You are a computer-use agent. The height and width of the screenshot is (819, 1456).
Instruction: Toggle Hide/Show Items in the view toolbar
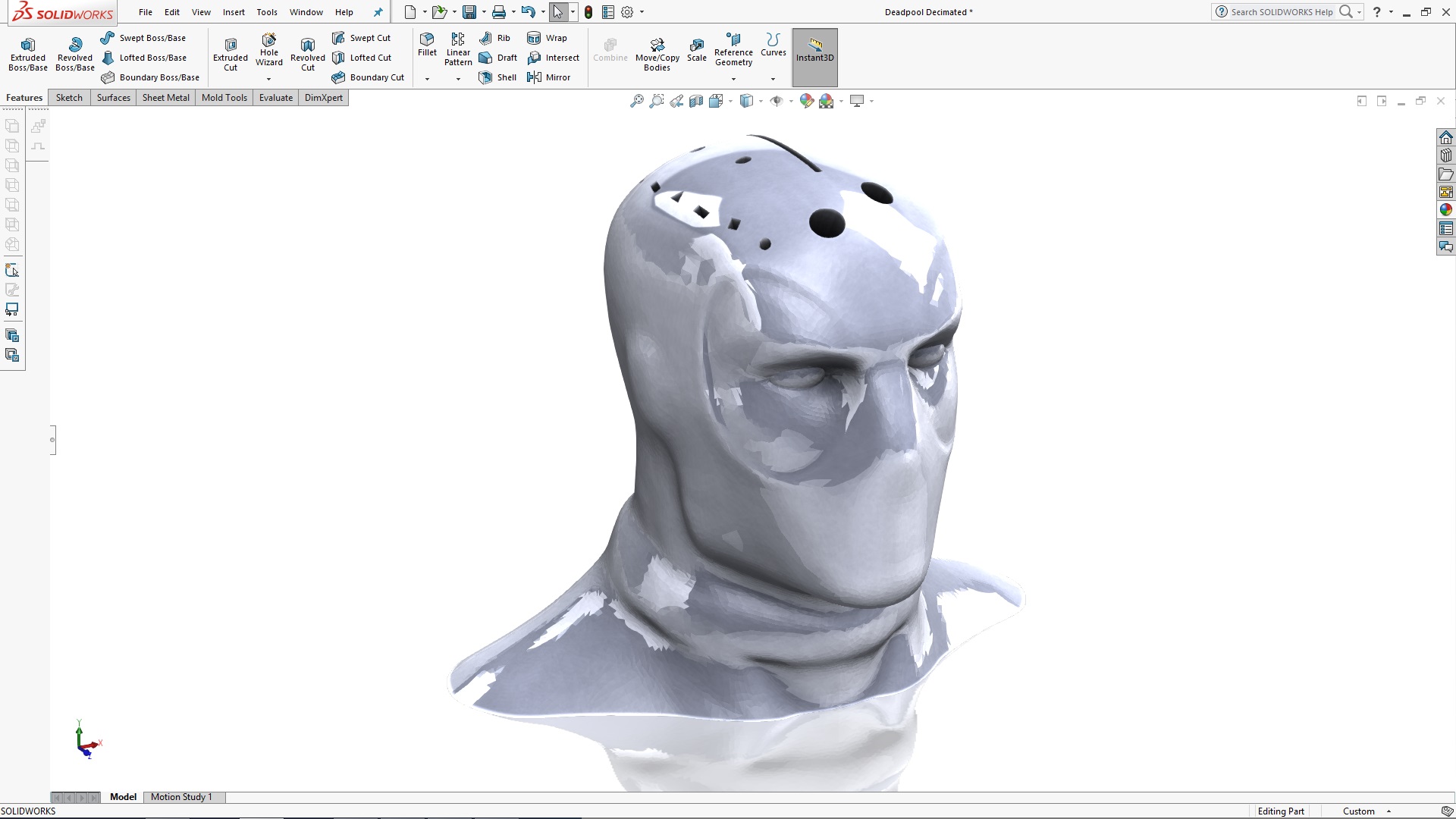click(778, 100)
